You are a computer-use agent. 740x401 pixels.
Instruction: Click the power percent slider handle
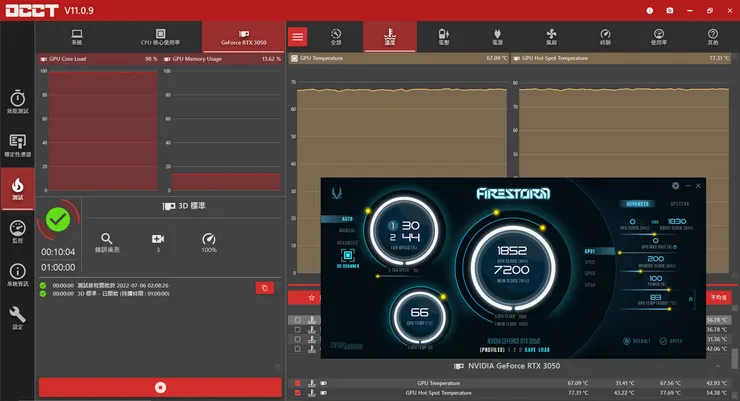[x=669, y=290]
